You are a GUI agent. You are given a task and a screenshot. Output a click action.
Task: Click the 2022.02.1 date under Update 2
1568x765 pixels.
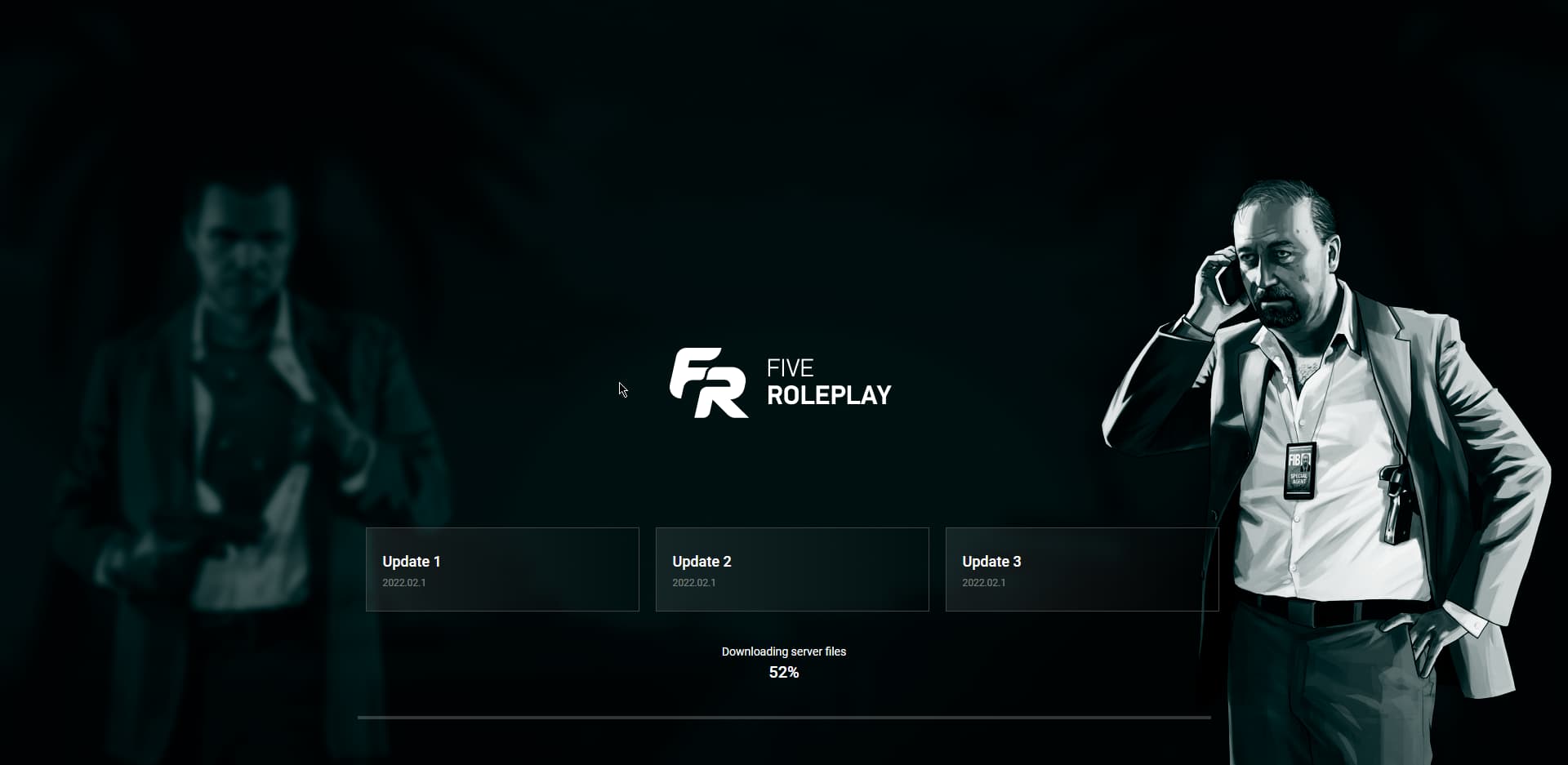pyautogui.click(x=694, y=583)
